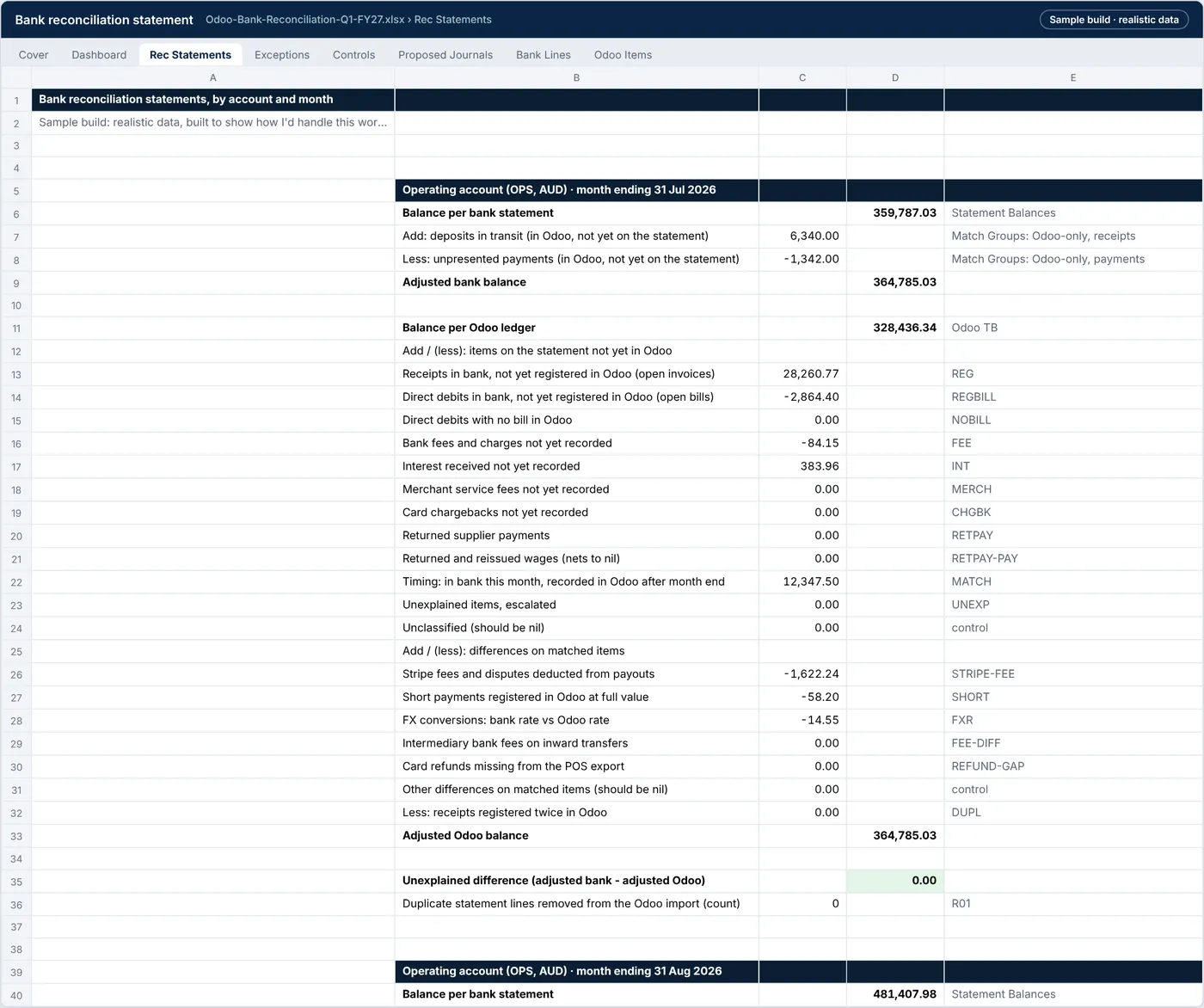Click the 'Statement Balances' source cell in row 6
Screen dimensions: 1204x1008
click(1073, 213)
